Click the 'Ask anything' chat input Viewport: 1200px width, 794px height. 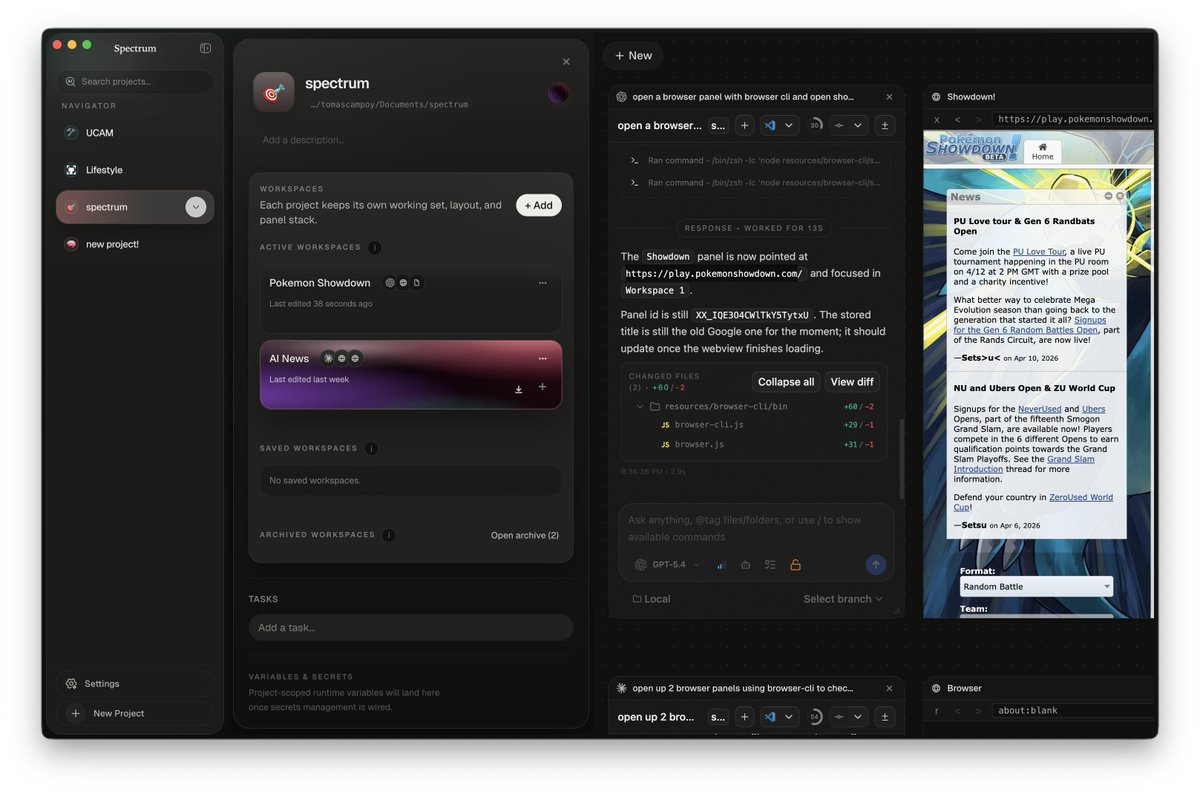[x=756, y=527]
